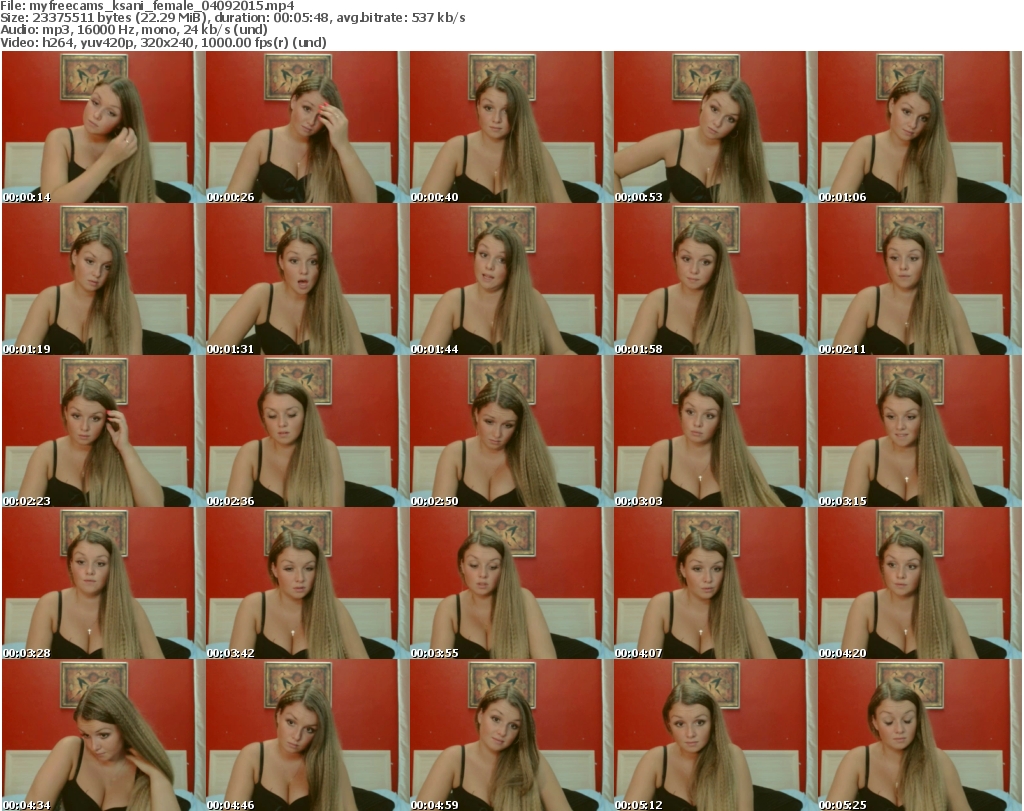Select the thumbnail frame stamped 00:04:34
The image size is (1024, 811).
tap(103, 735)
